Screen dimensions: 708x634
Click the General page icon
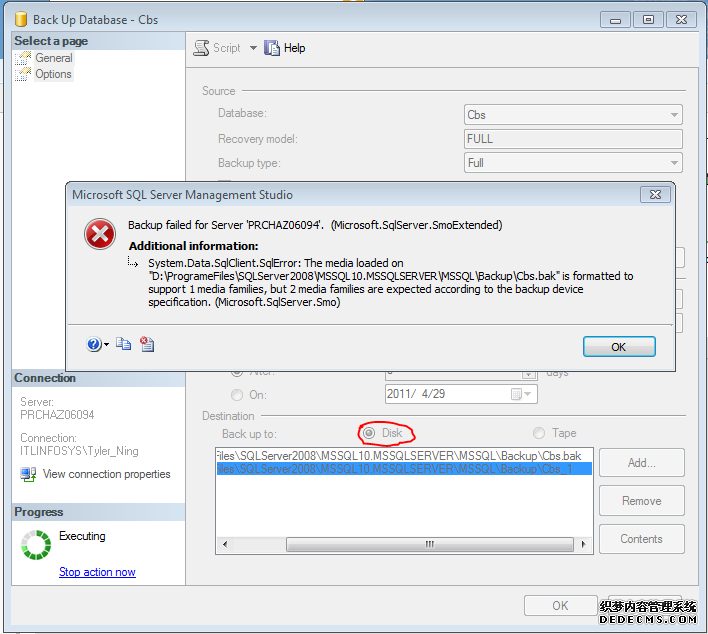click(23, 58)
